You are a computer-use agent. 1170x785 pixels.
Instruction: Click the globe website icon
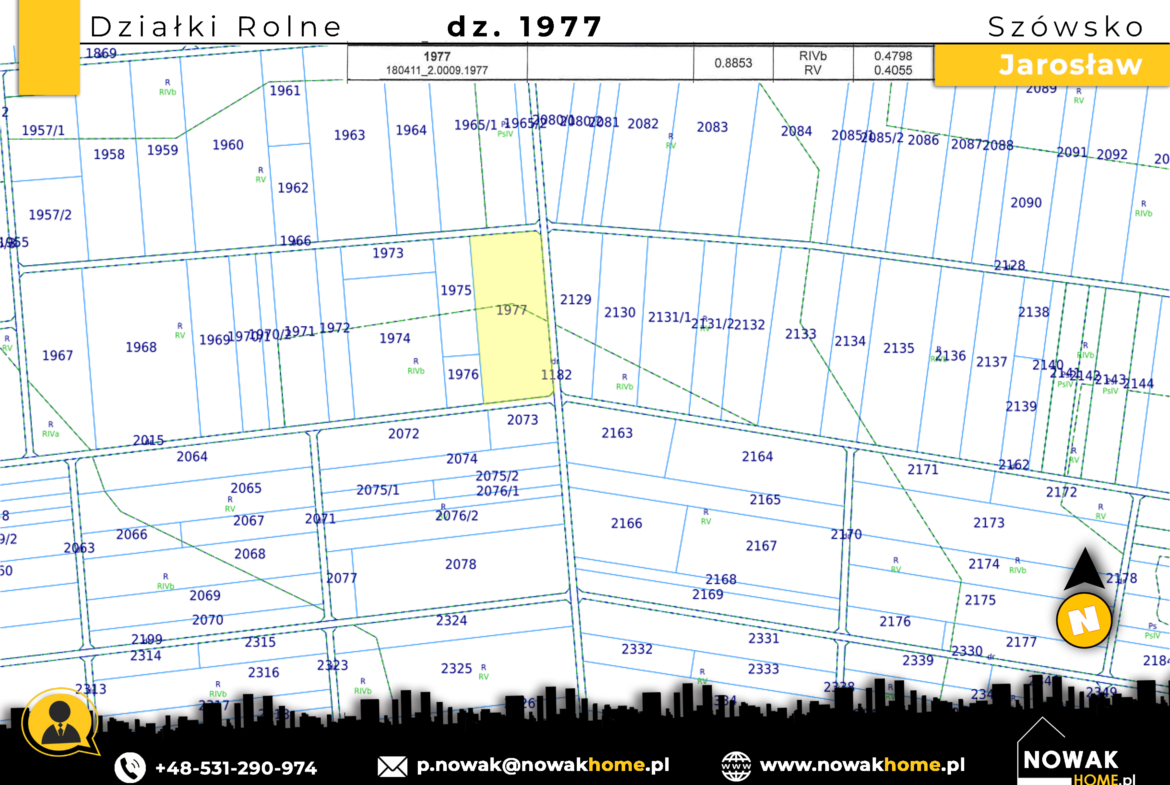point(736,766)
